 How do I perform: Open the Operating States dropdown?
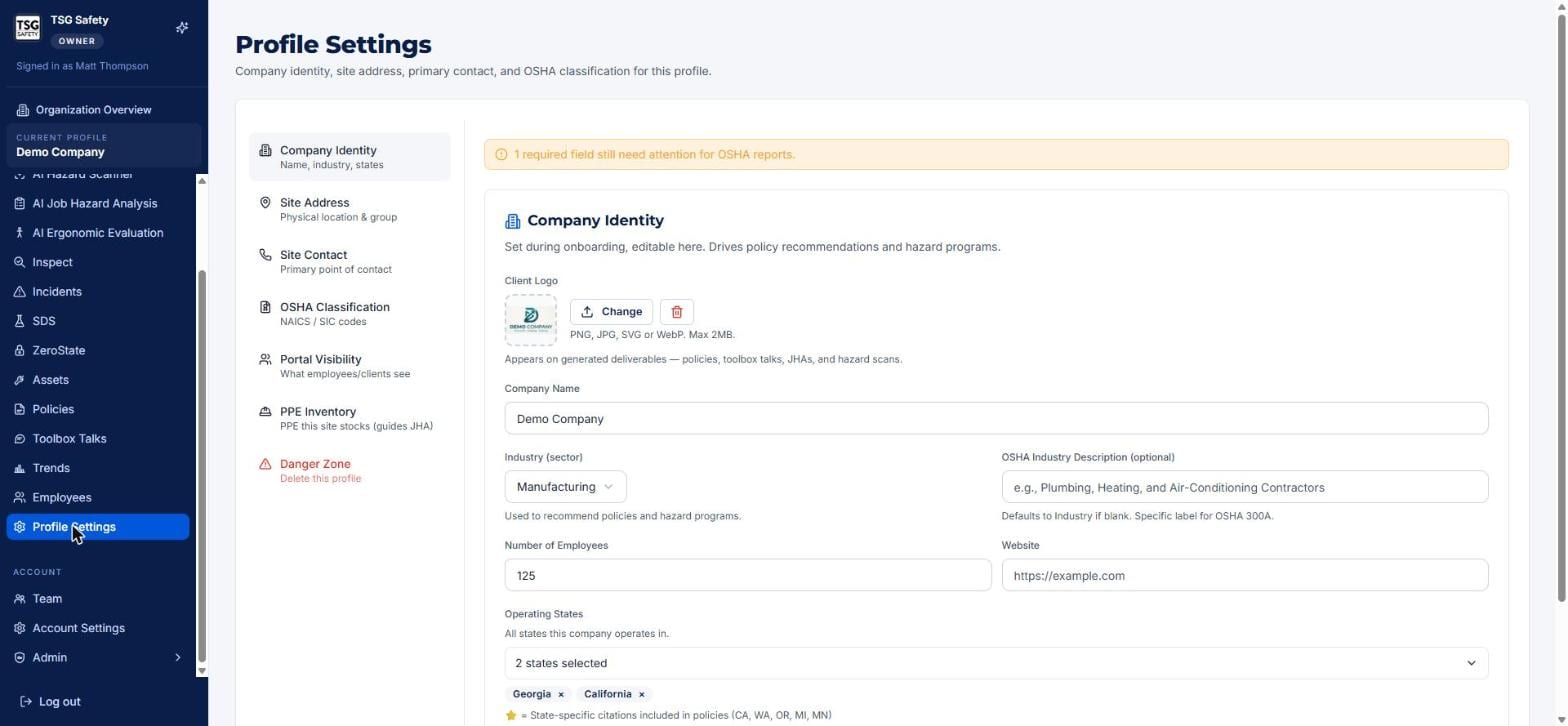coord(996,663)
